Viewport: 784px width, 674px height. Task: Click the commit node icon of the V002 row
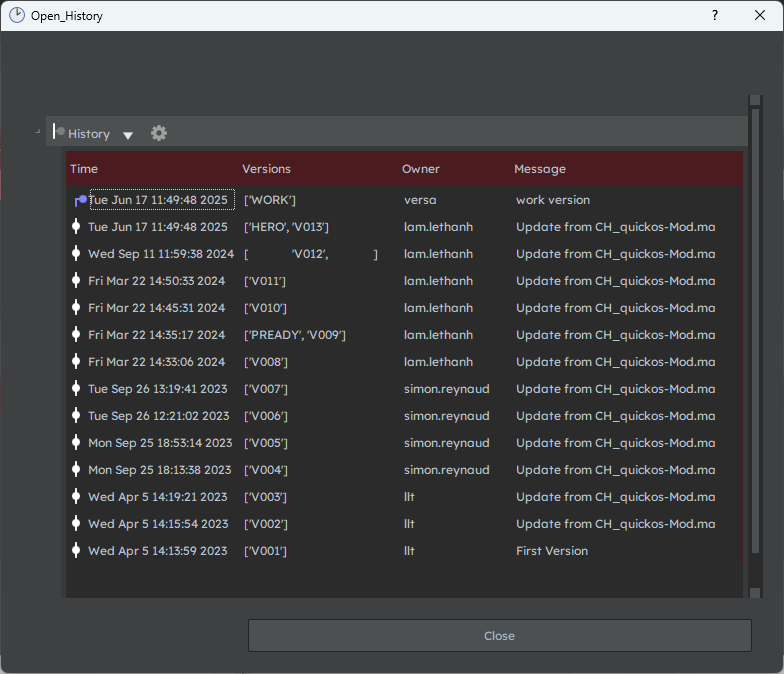(76, 524)
